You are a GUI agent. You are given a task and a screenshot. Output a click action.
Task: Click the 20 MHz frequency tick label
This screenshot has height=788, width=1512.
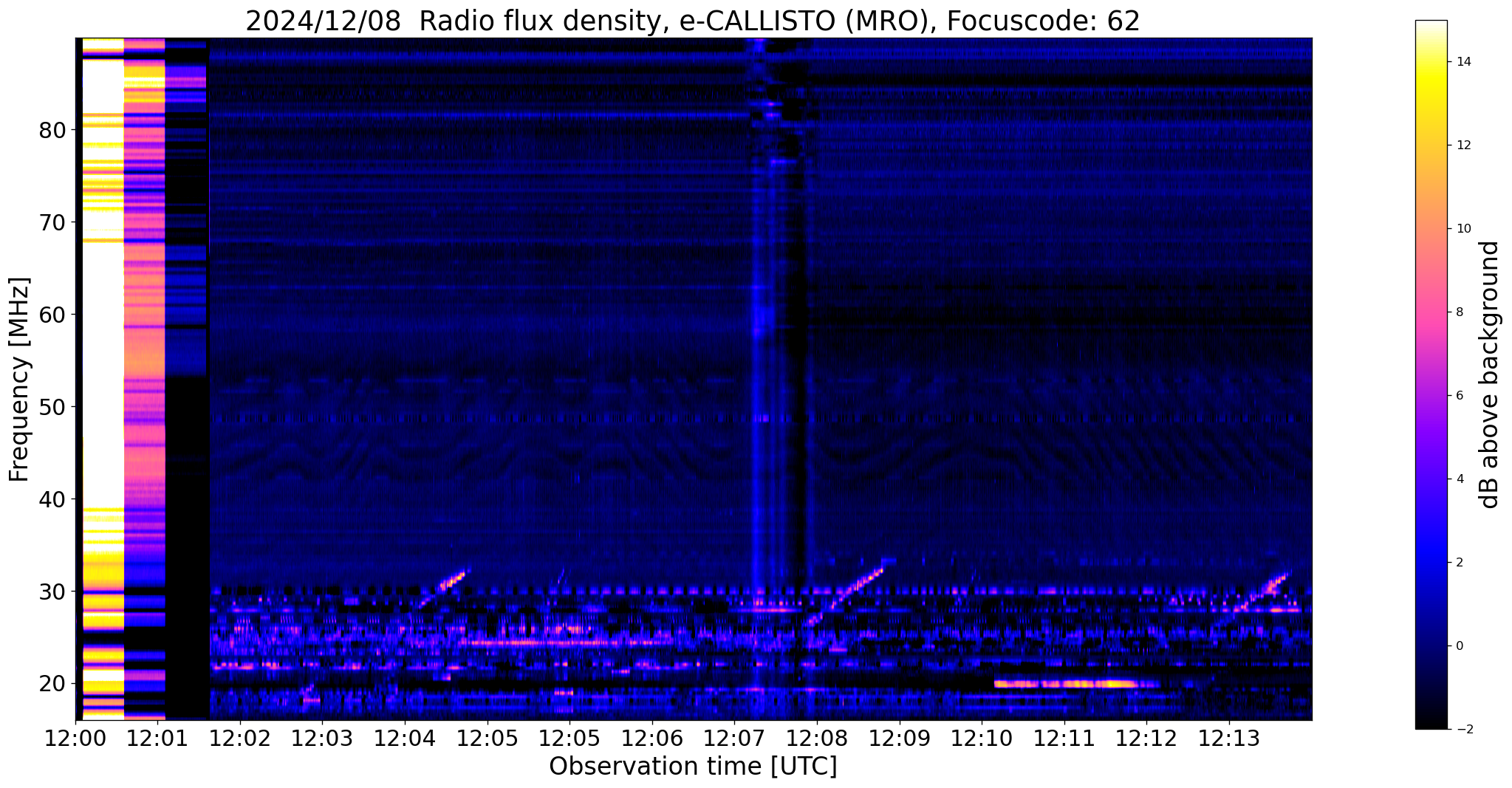click(51, 684)
